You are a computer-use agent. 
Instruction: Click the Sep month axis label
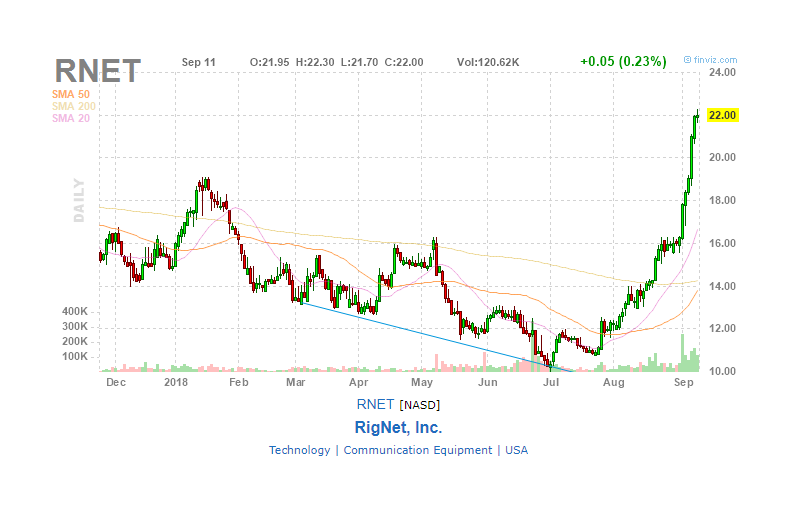point(683,382)
